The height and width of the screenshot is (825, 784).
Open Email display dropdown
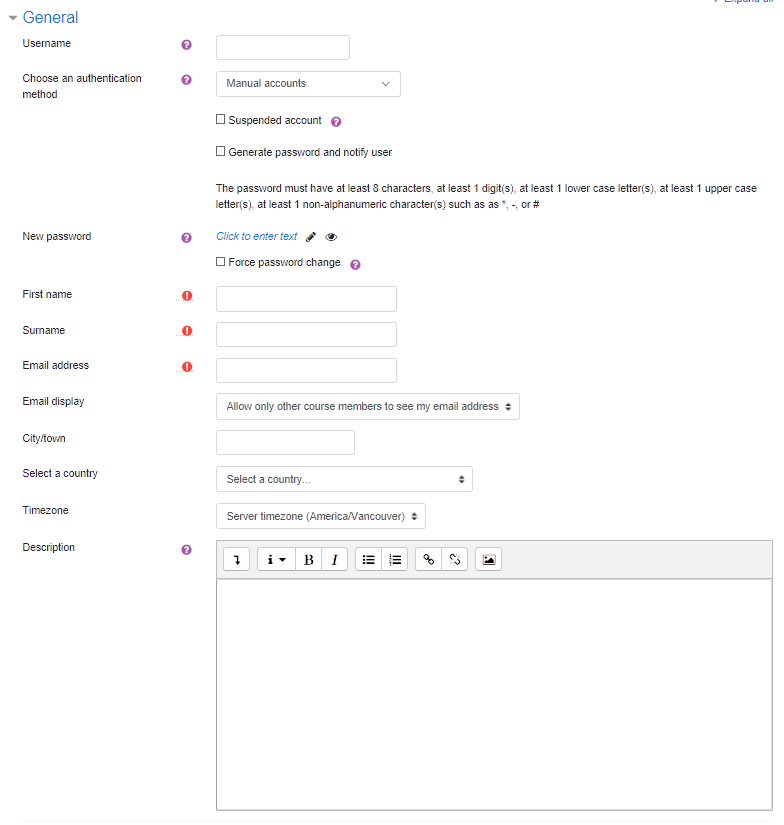368,407
